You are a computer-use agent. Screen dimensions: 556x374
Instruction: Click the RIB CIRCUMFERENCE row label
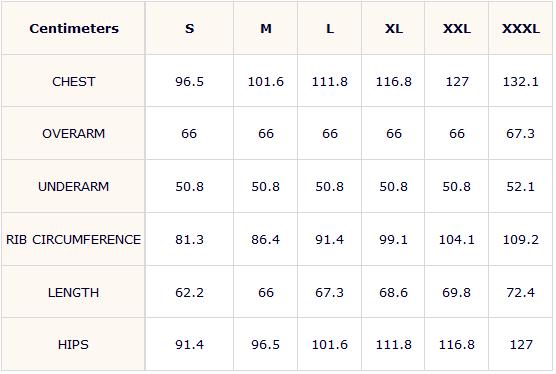pos(74,240)
